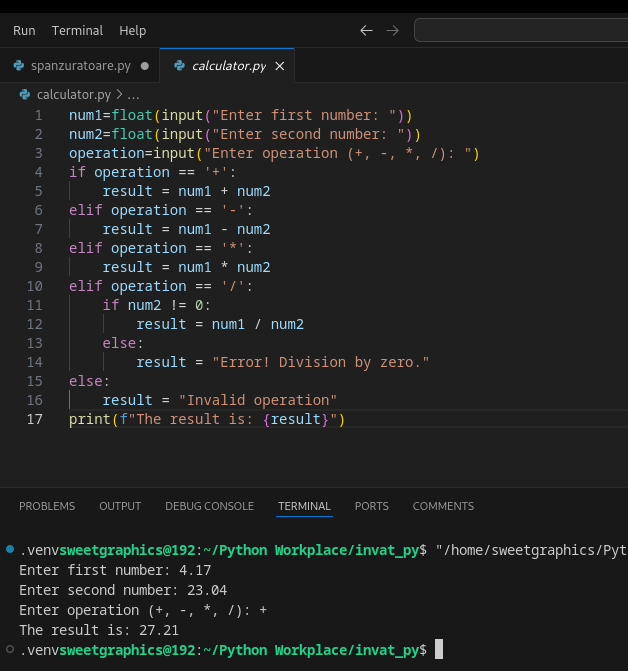
Task: Click the "if operation == '+':" line
Action: coord(152,172)
